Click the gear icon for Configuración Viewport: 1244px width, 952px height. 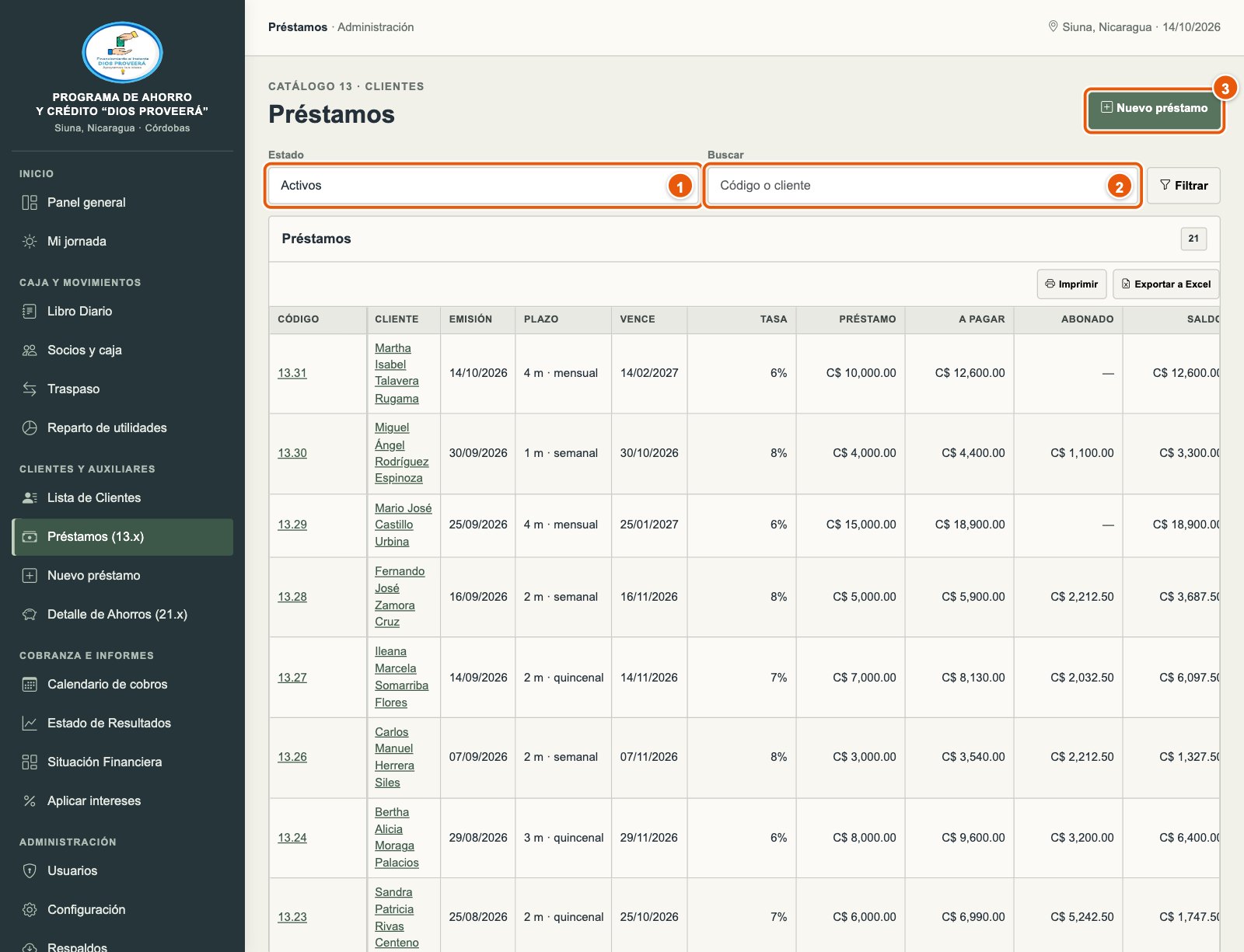30,910
